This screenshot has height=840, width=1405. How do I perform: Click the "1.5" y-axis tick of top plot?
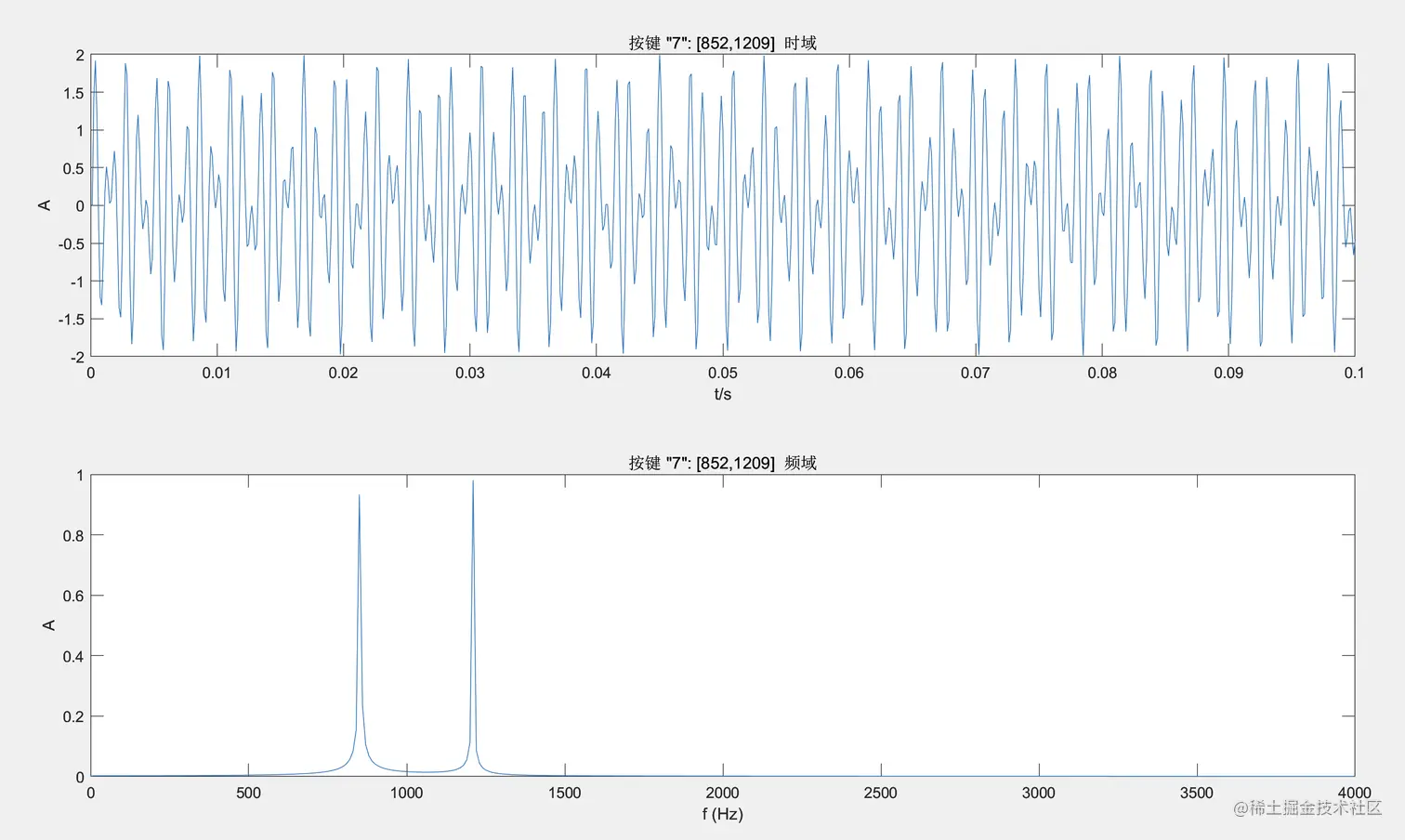[73, 93]
